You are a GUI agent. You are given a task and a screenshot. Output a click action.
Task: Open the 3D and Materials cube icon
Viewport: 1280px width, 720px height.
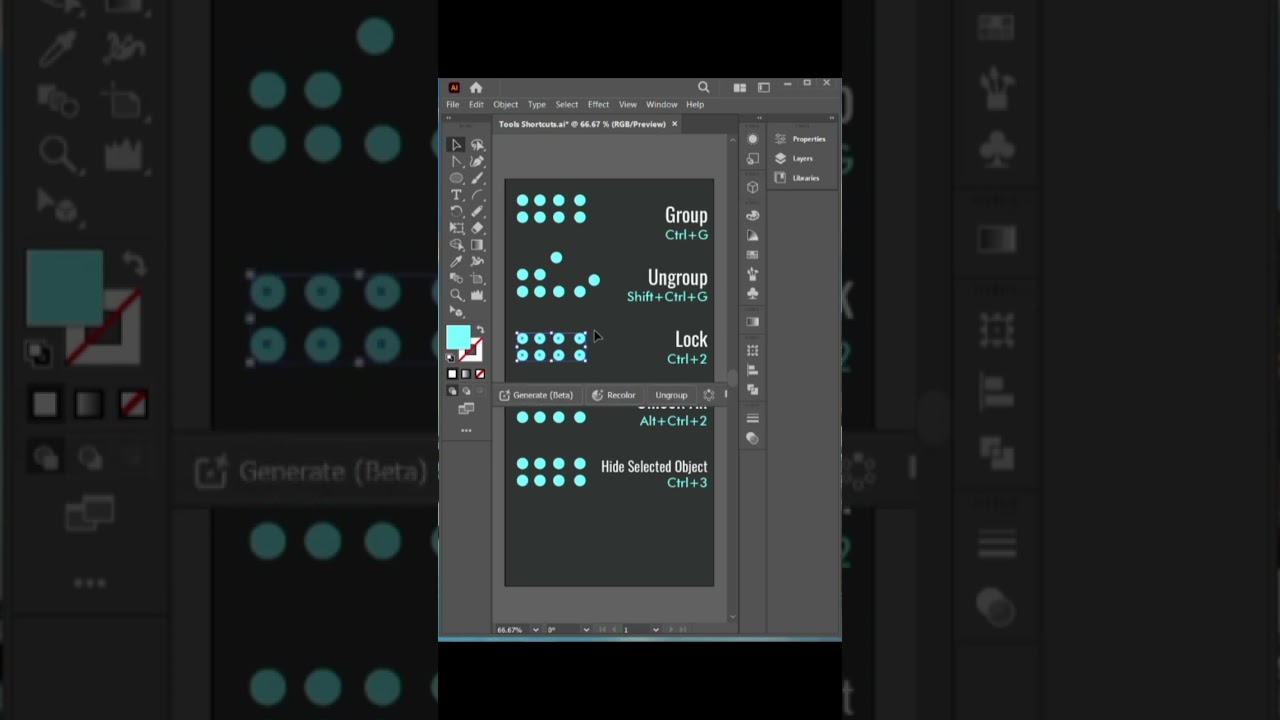pos(752,187)
